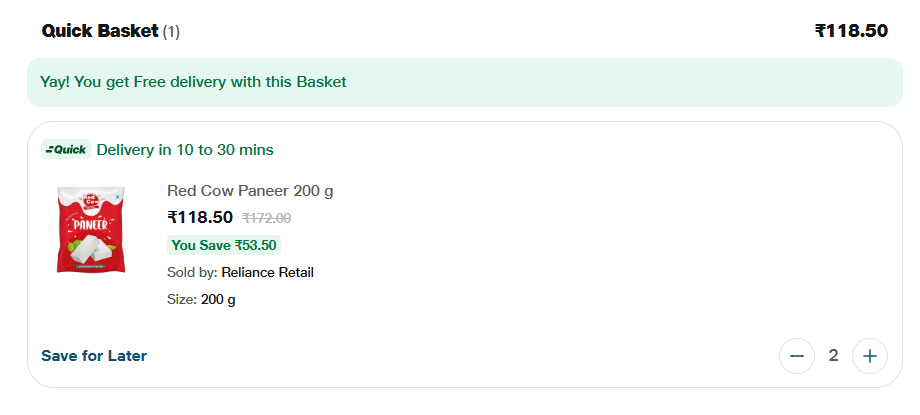Click the basket item count (1)
This screenshot has width=920, height=415.
point(171,32)
